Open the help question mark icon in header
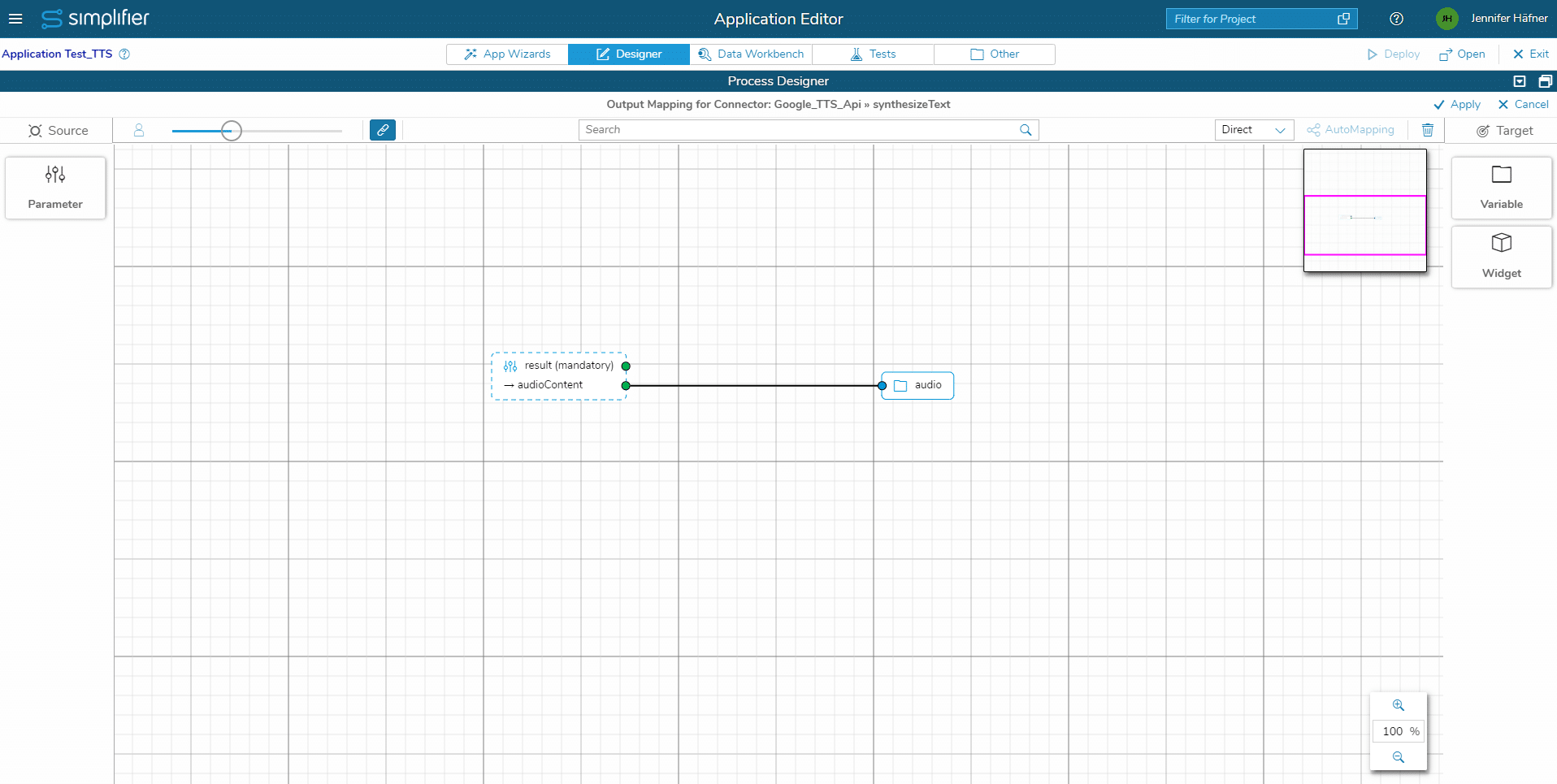The height and width of the screenshot is (784, 1557). coord(1396,19)
